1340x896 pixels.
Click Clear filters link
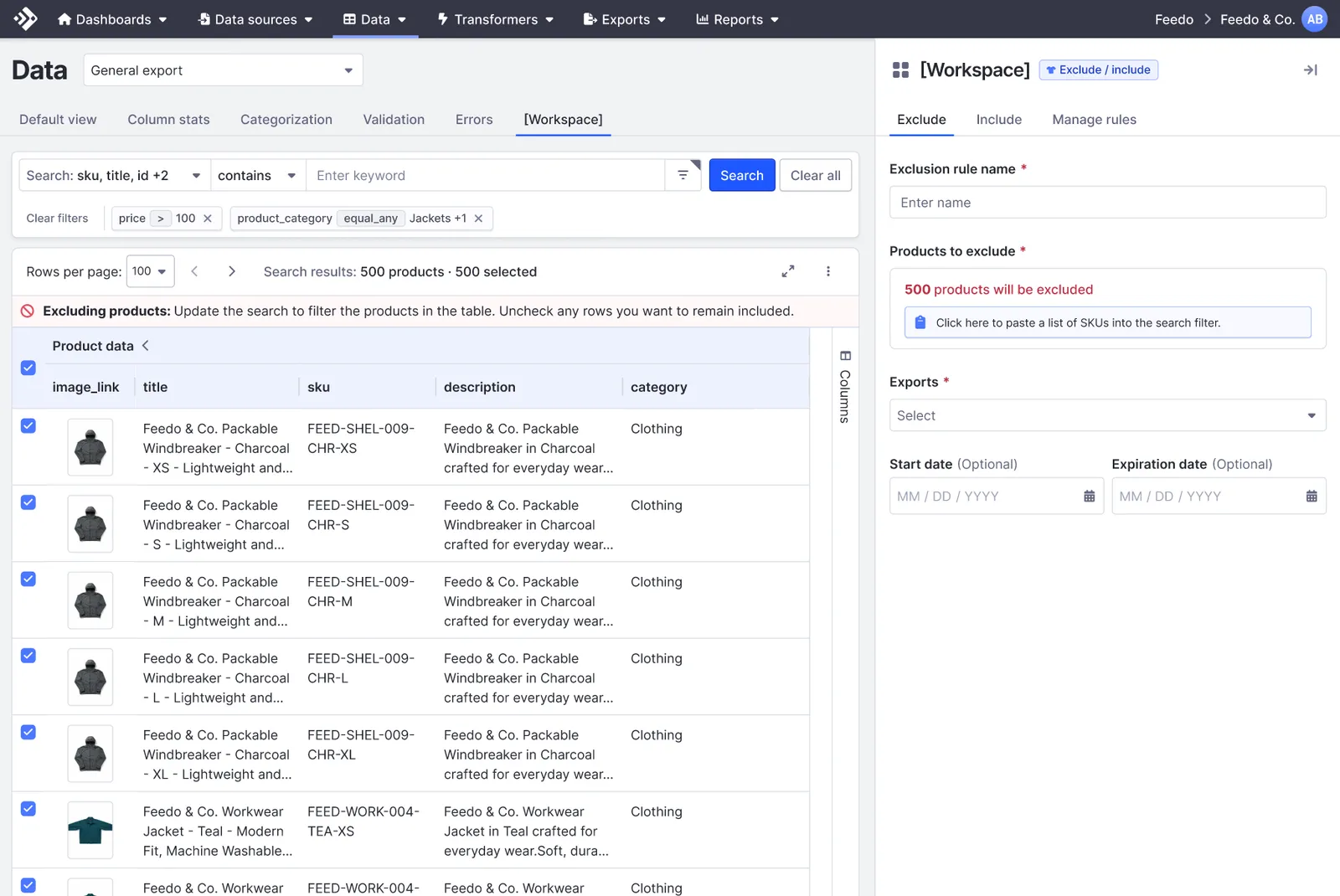pos(57,219)
